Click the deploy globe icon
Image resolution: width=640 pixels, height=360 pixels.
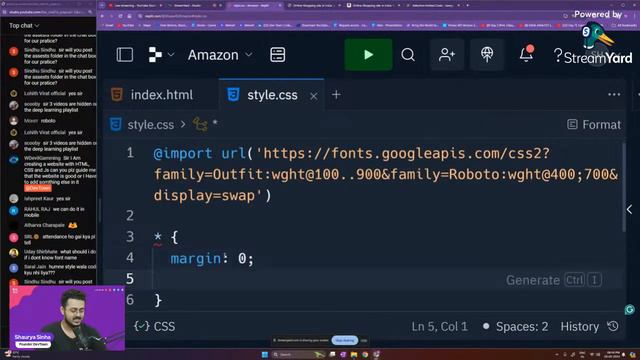point(487,55)
